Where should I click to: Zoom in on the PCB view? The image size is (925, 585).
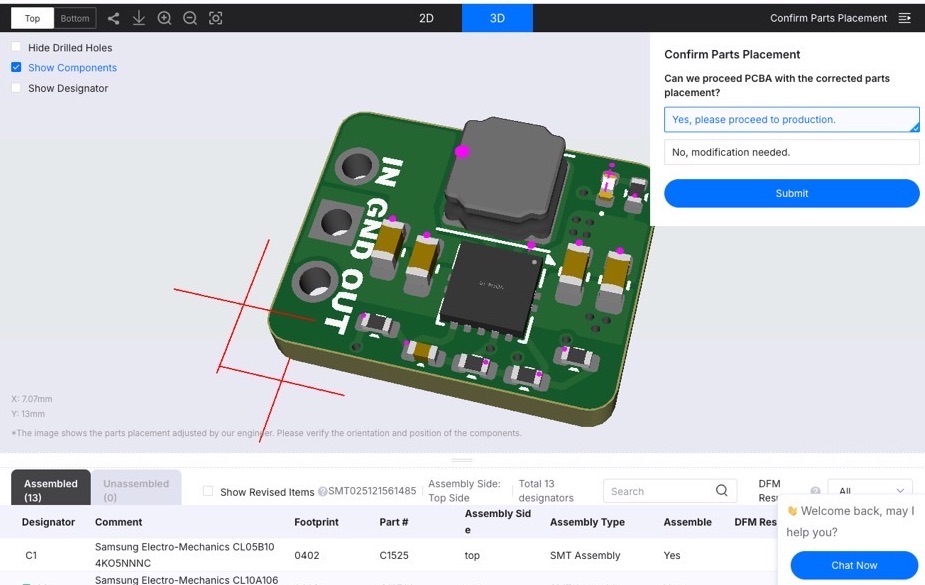[165, 18]
